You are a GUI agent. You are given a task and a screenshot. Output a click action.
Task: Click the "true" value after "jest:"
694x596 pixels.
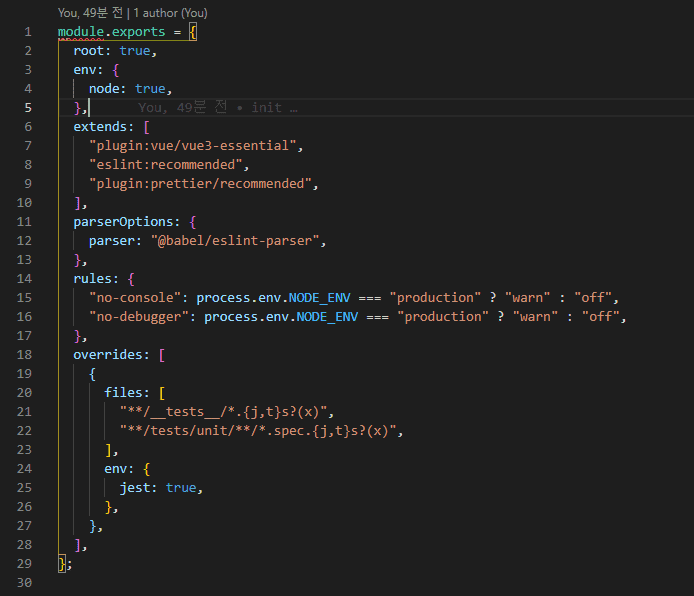click(x=181, y=488)
